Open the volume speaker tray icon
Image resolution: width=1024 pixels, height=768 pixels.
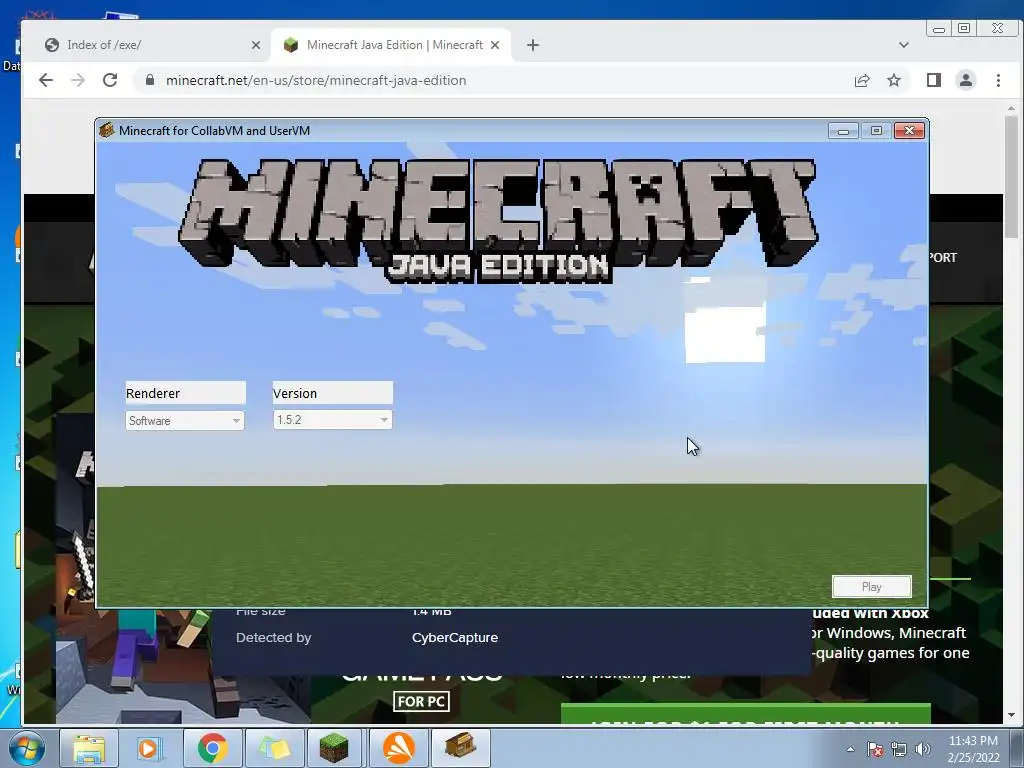coord(923,749)
